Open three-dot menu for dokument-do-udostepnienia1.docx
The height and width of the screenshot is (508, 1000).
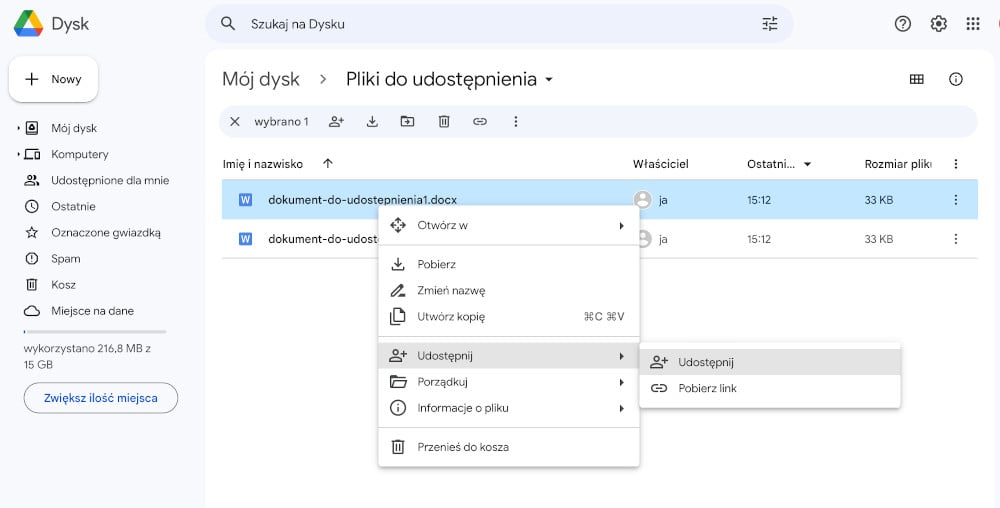(955, 200)
